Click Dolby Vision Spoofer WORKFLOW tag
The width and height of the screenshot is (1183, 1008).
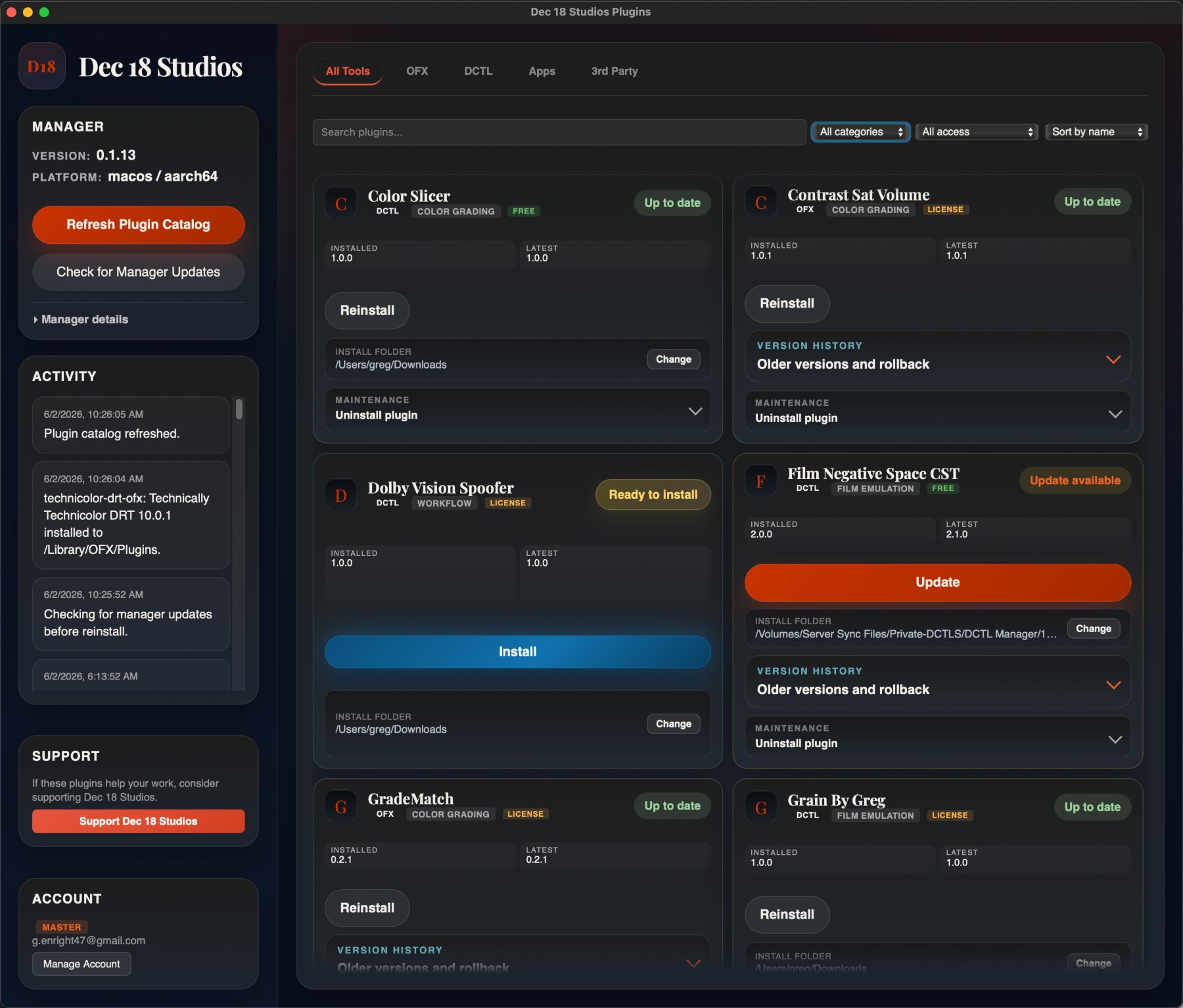pos(444,503)
